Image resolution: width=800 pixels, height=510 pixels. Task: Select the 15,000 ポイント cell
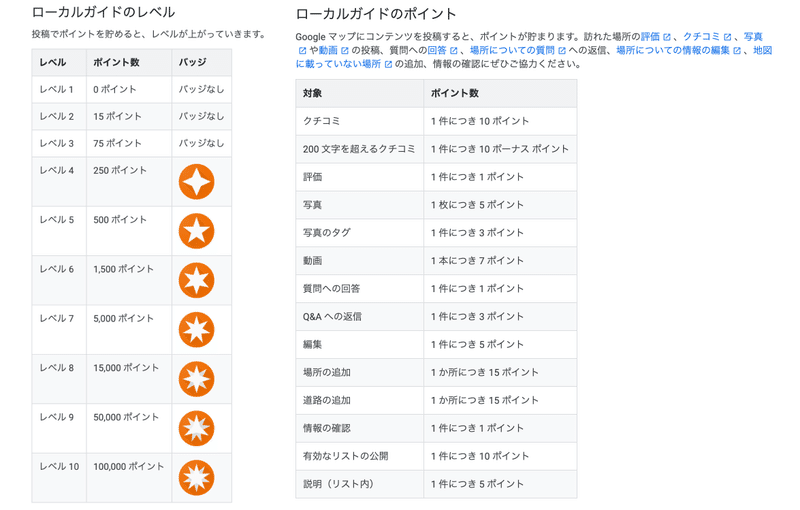(x=129, y=379)
